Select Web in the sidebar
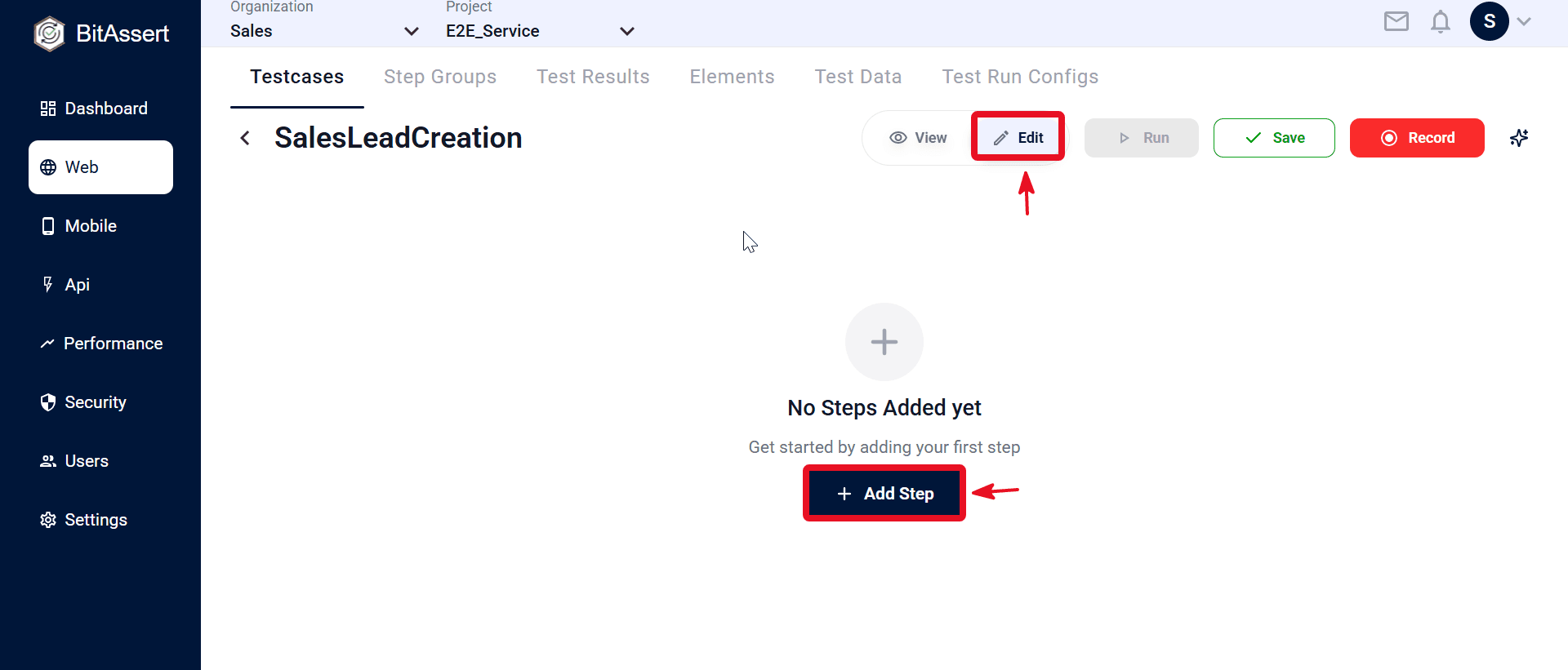 tap(100, 167)
